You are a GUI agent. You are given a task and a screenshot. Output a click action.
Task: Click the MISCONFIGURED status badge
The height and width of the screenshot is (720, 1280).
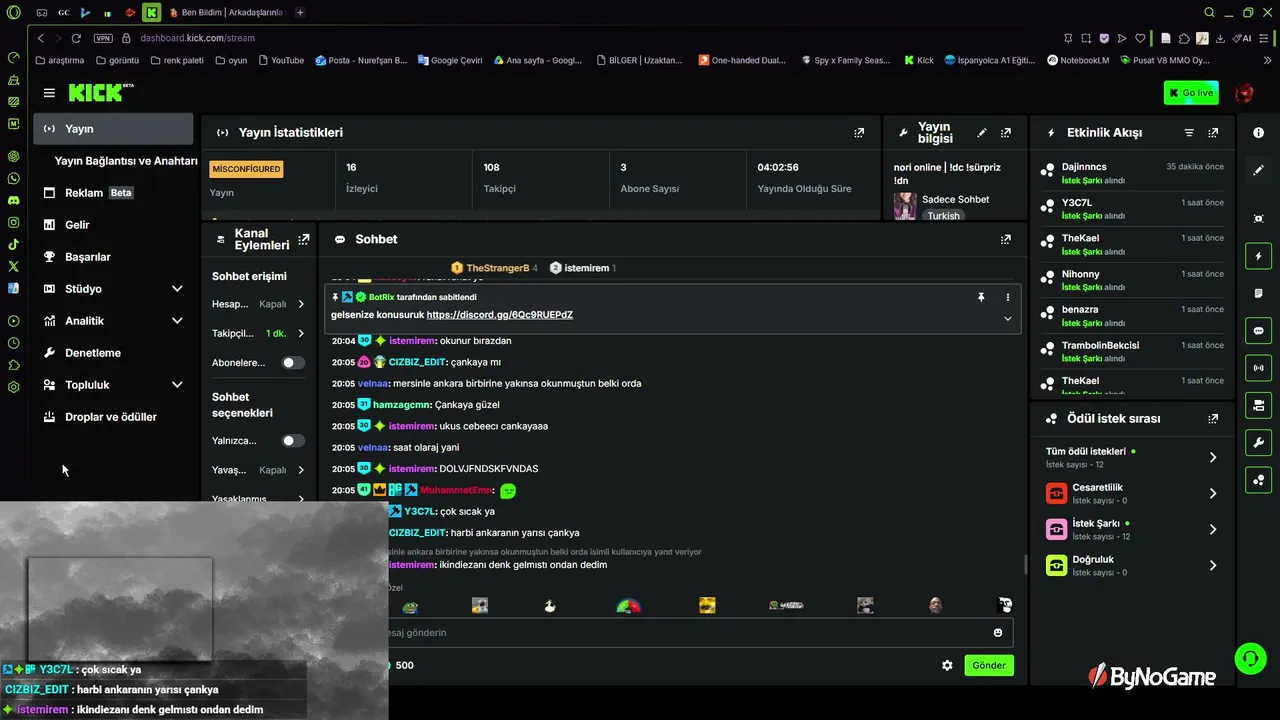pyautogui.click(x=246, y=169)
